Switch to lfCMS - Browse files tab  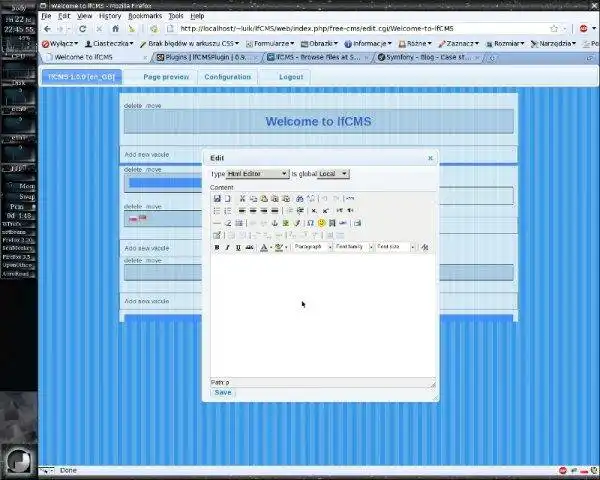tap(318, 57)
